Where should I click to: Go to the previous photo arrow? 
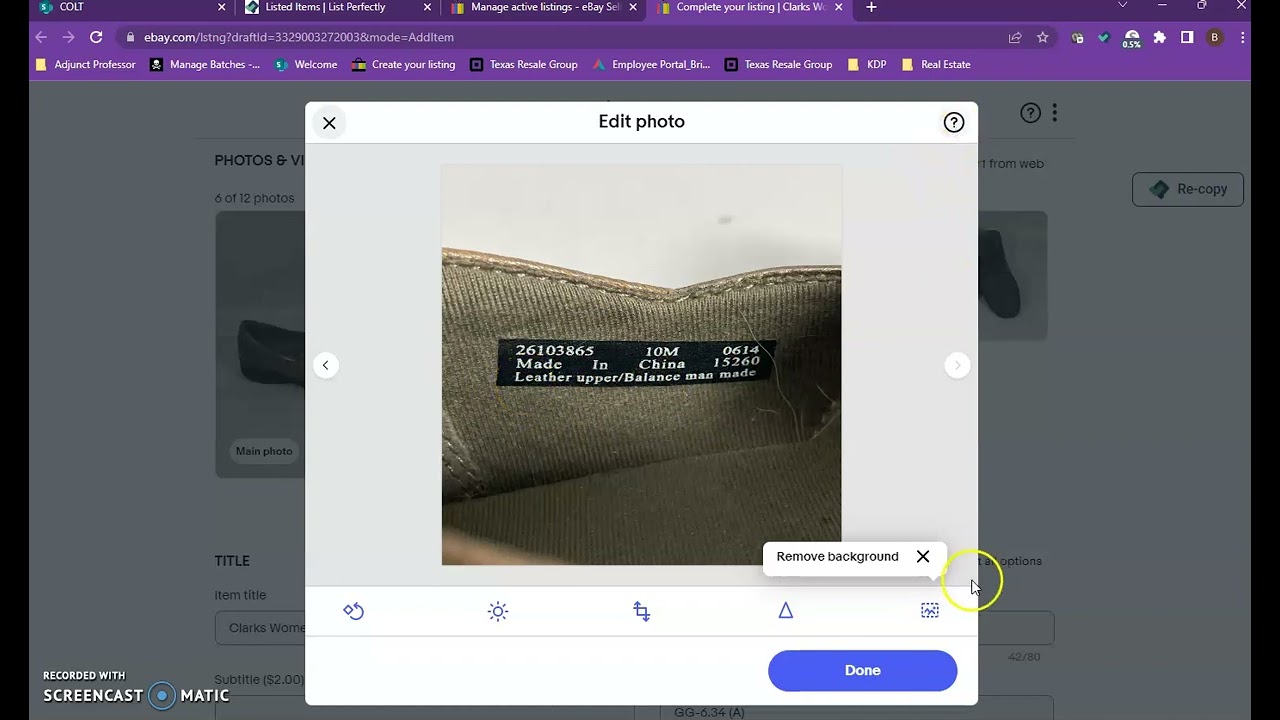click(325, 365)
